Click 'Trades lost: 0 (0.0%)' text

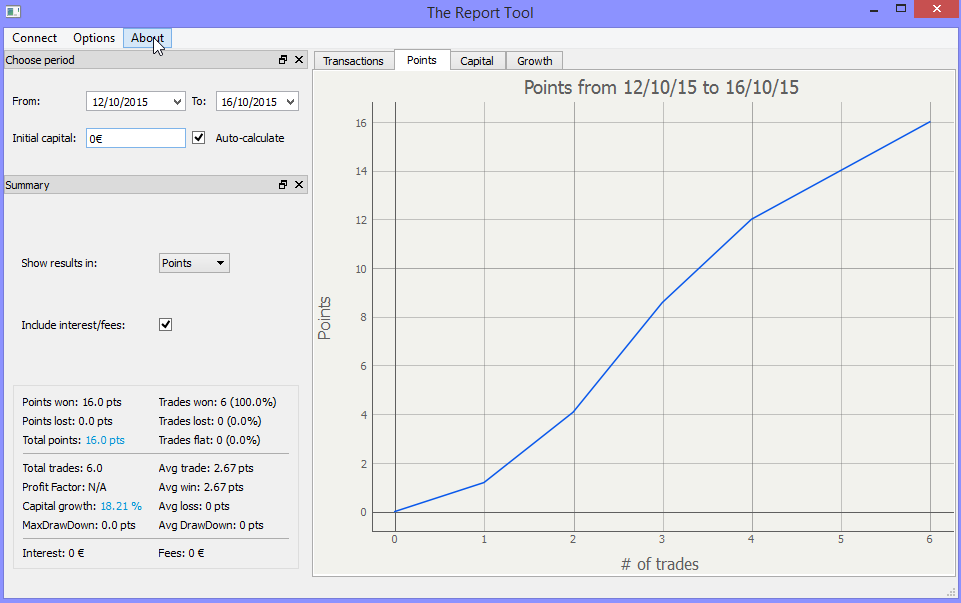click(x=210, y=421)
